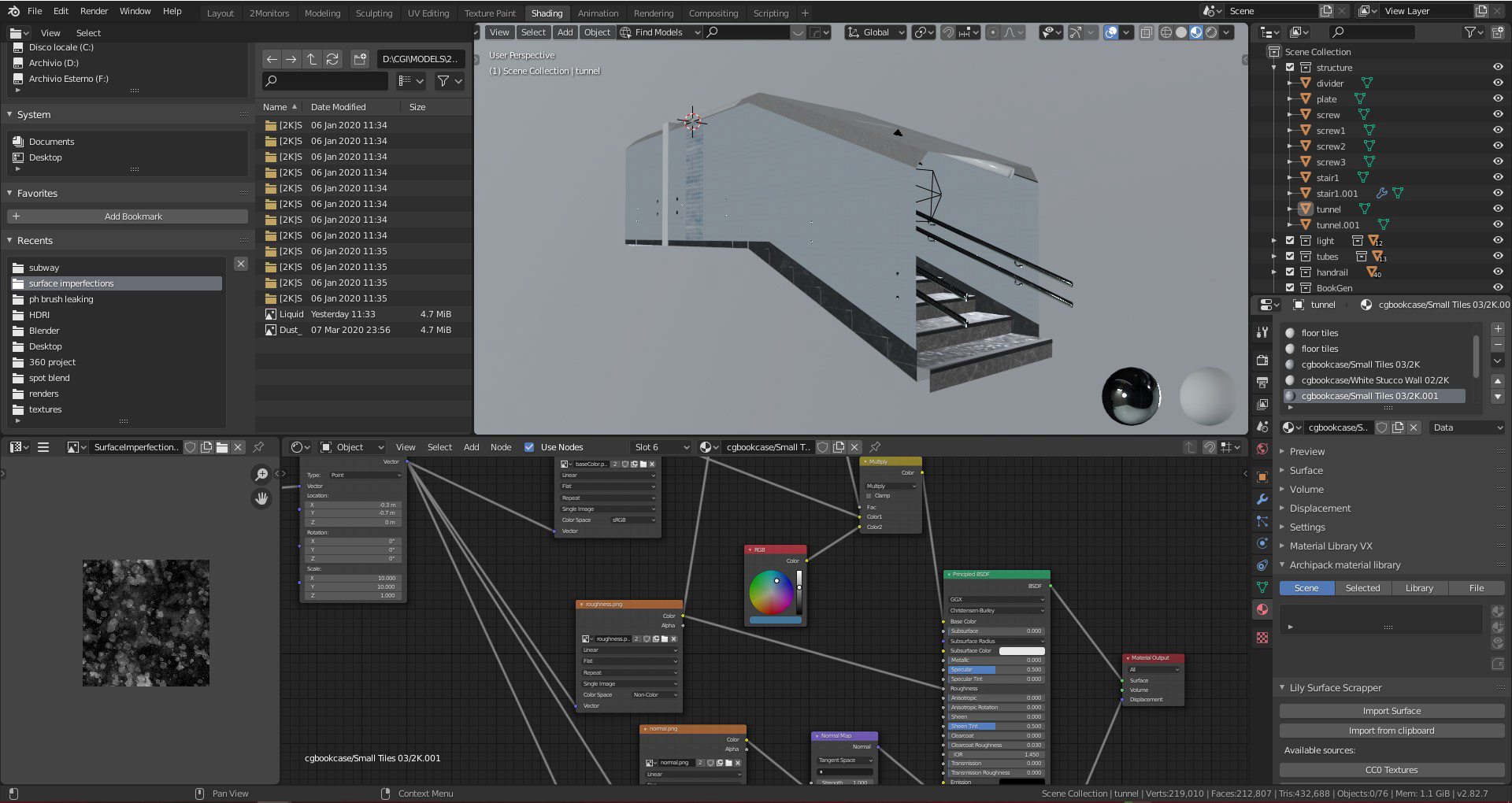Open the Global transform orientation dropdown
This screenshot has width=1512, height=803.
[876, 32]
